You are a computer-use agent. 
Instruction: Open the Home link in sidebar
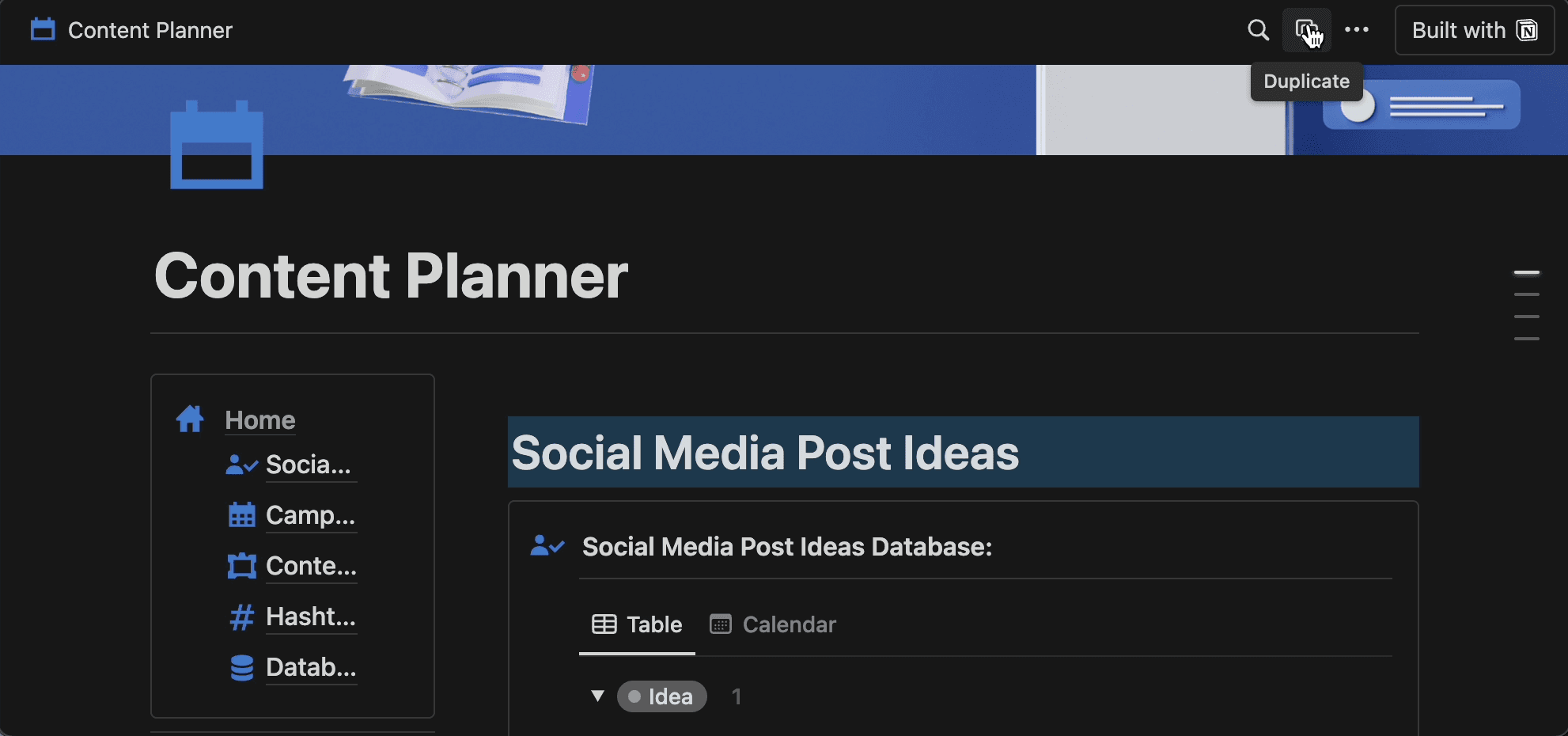(260, 420)
